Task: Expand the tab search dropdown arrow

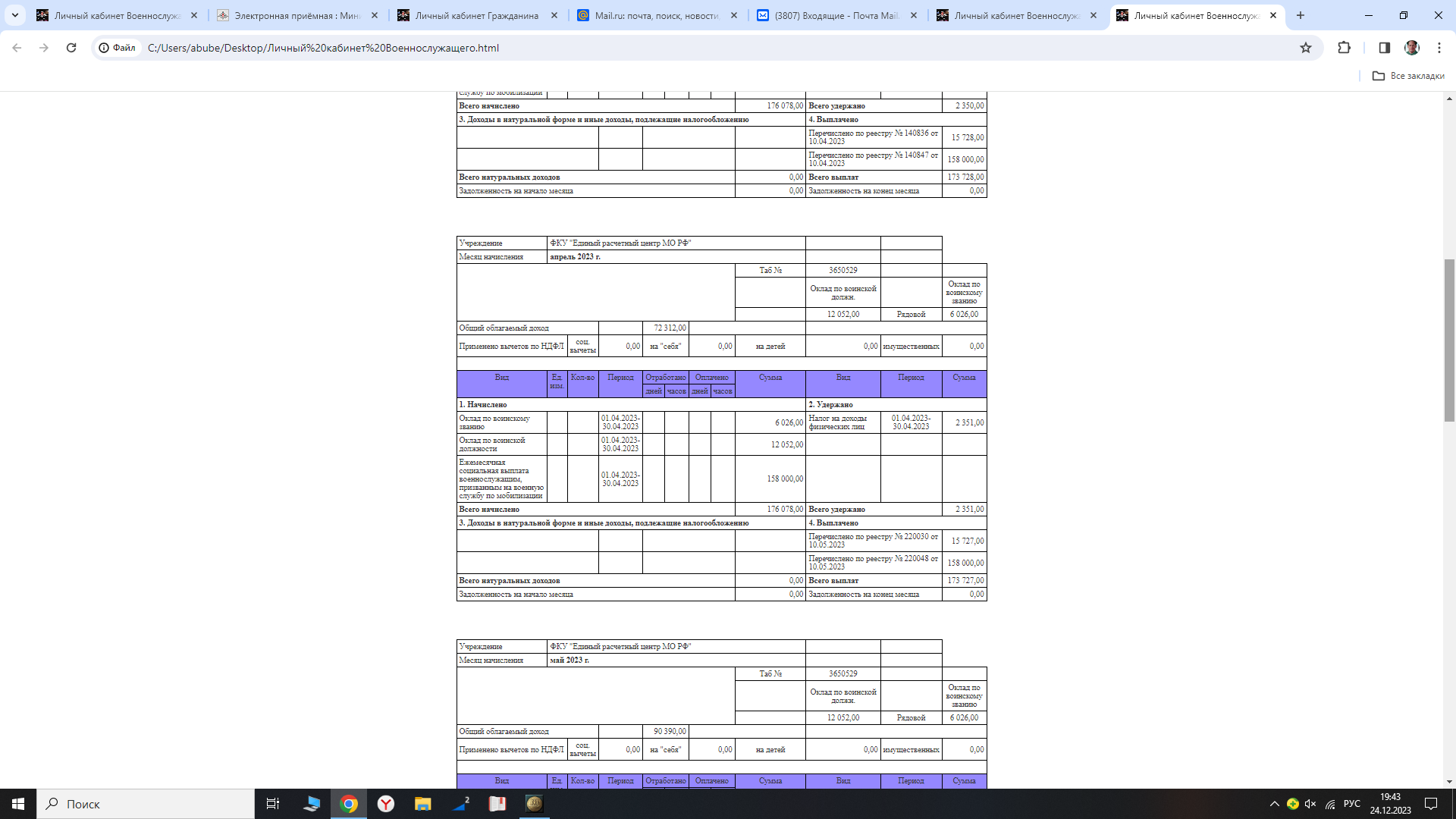Action: point(14,15)
